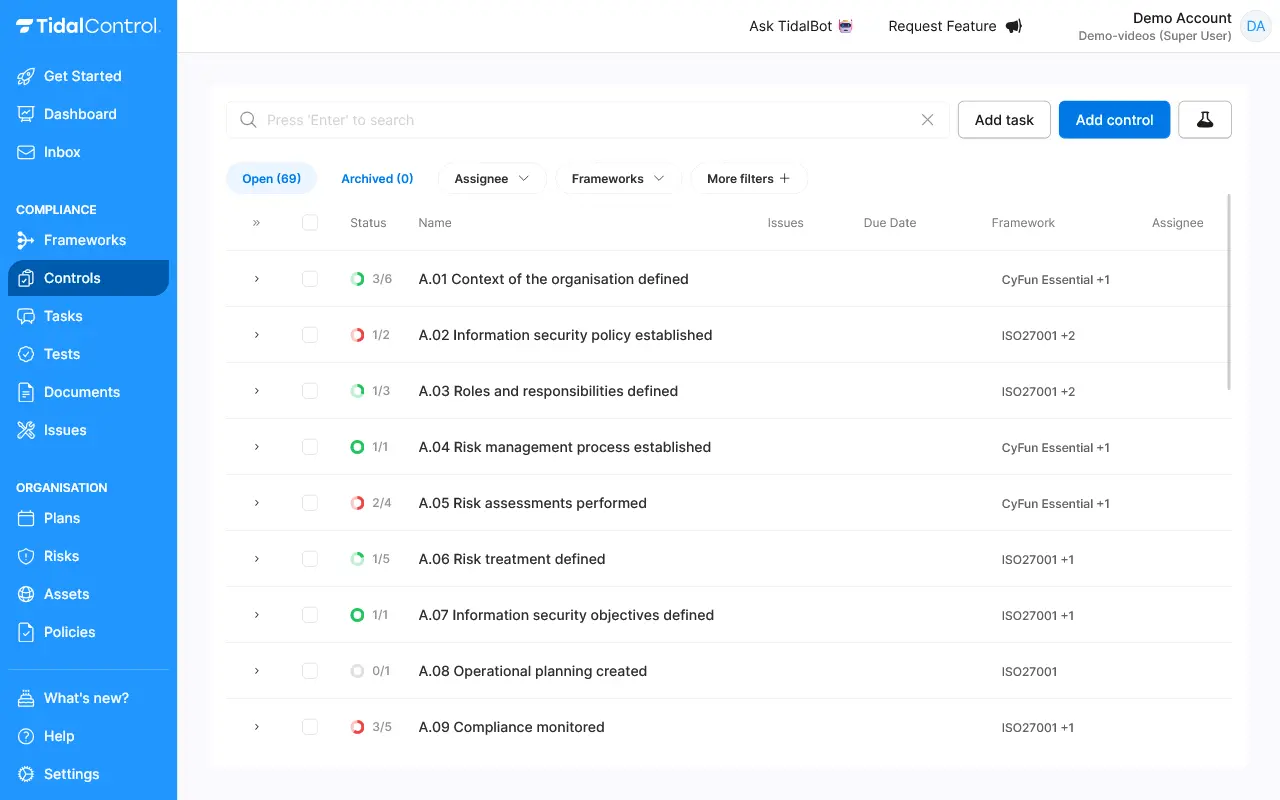
Task: Check the A.06 Risk treatment checkbox
Action: coord(310,559)
